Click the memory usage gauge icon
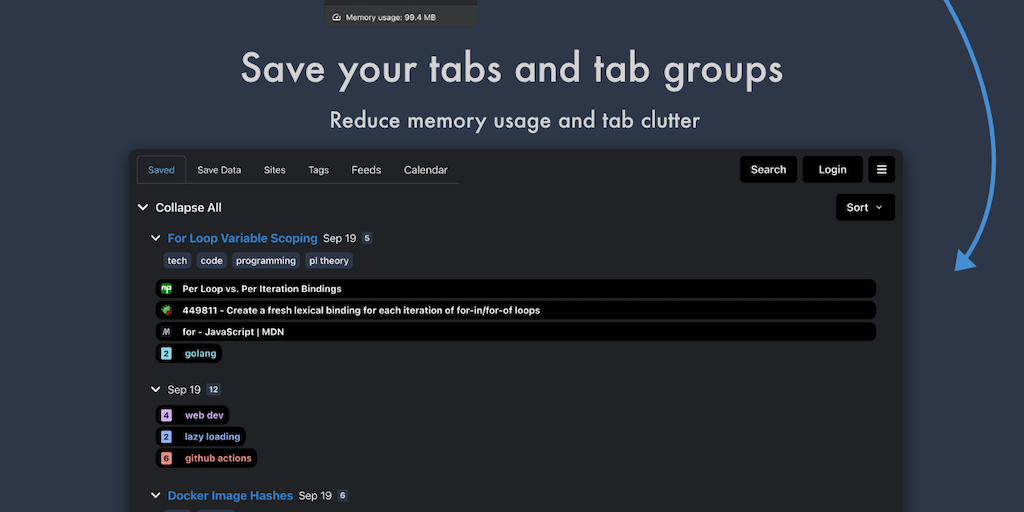This screenshot has height=512, width=1024. [x=336, y=17]
